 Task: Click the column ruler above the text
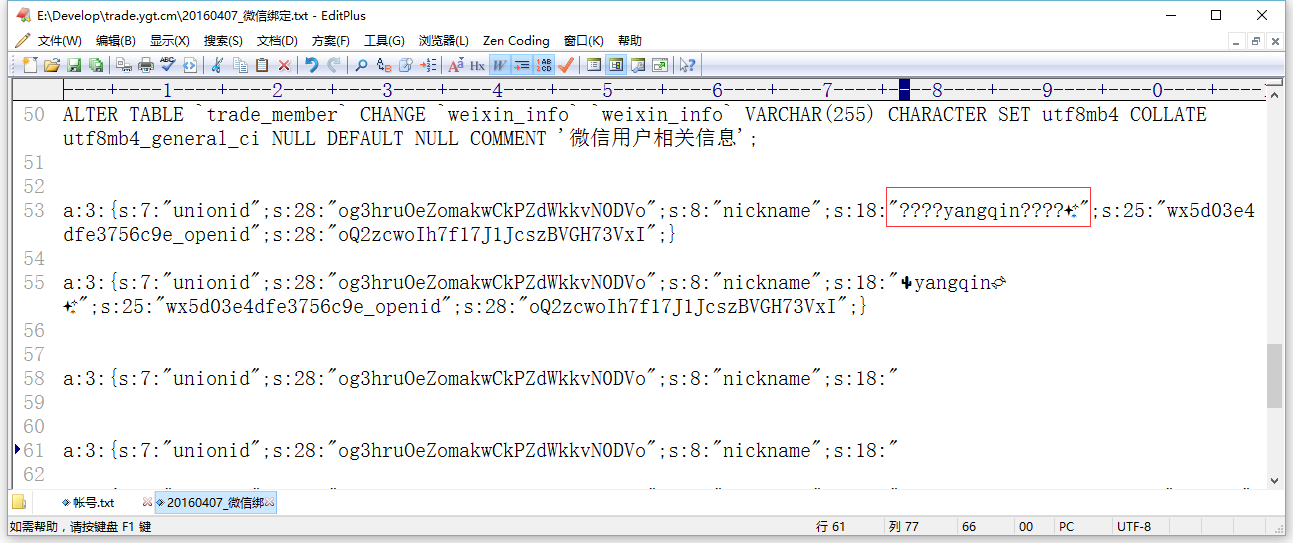pyautogui.click(x=663, y=90)
